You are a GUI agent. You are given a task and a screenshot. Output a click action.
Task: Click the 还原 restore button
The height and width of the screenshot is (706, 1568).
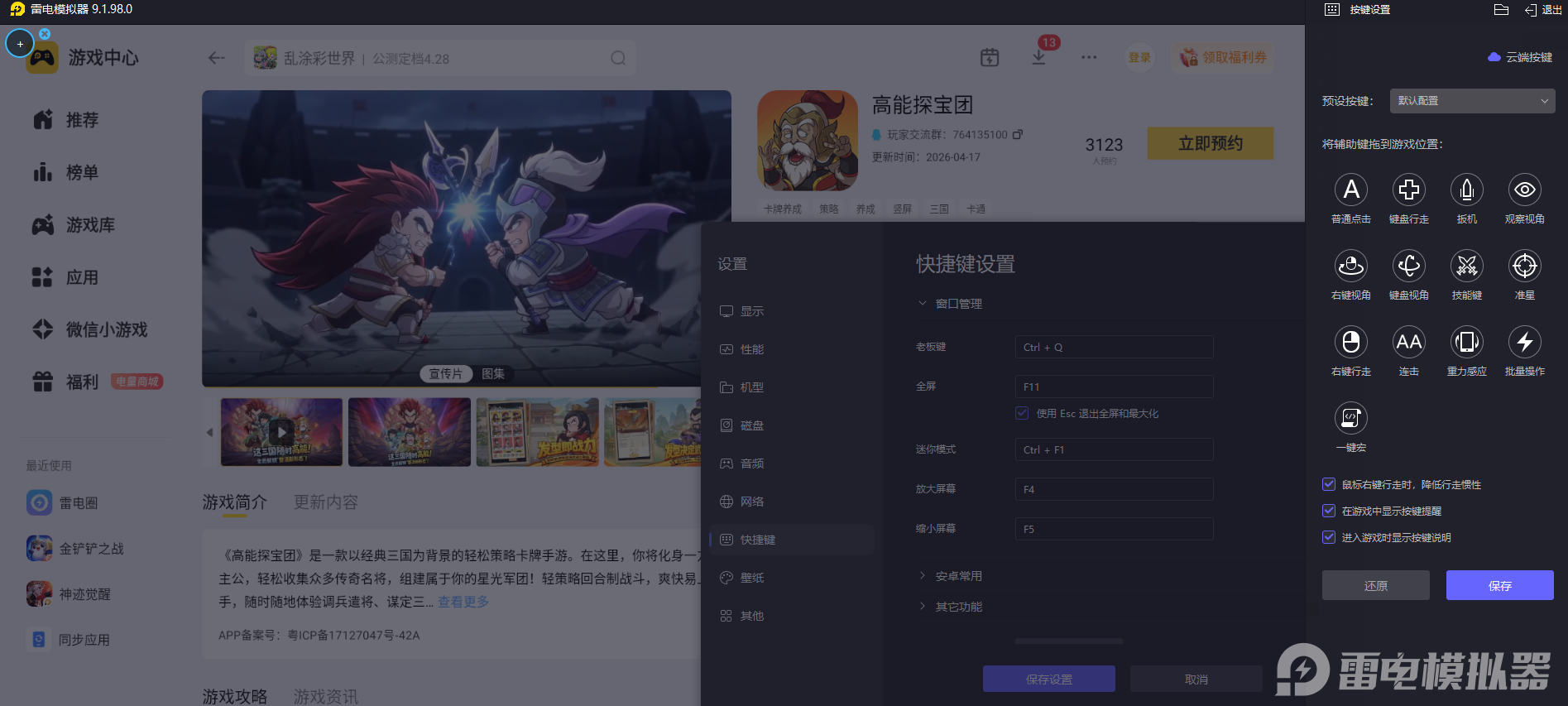click(x=1376, y=585)
